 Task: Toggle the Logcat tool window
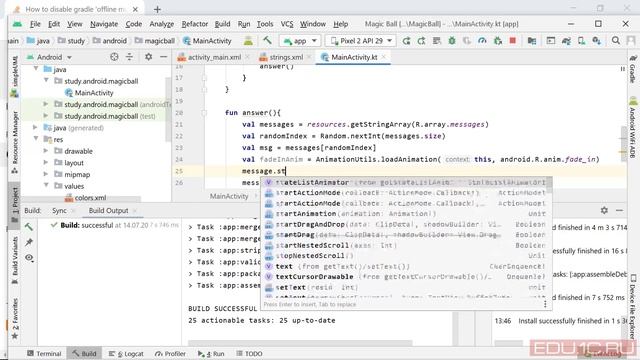click(x=126, y=353)
